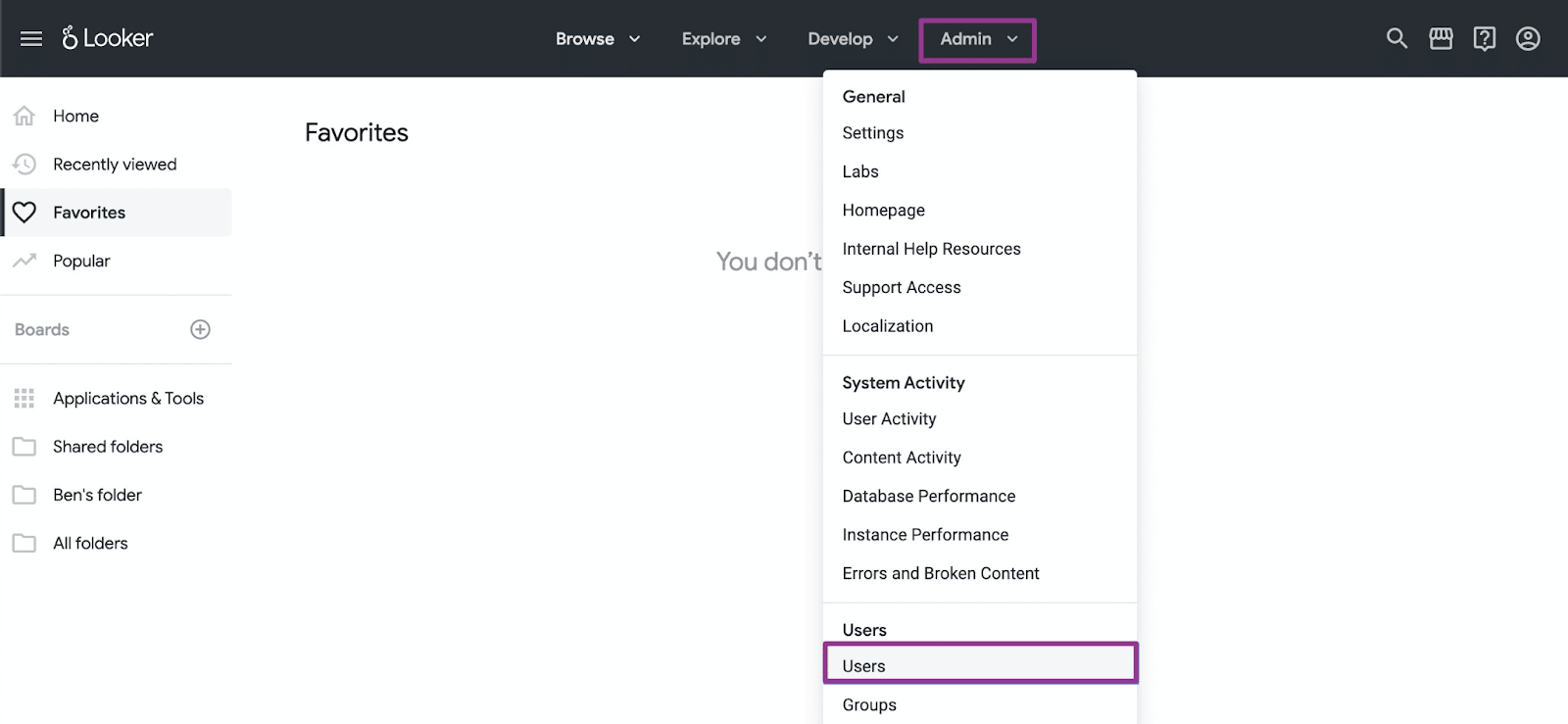Expand the Explore dropdown menu
This screenshot has height=724, width=1568.
pos(723,39)
